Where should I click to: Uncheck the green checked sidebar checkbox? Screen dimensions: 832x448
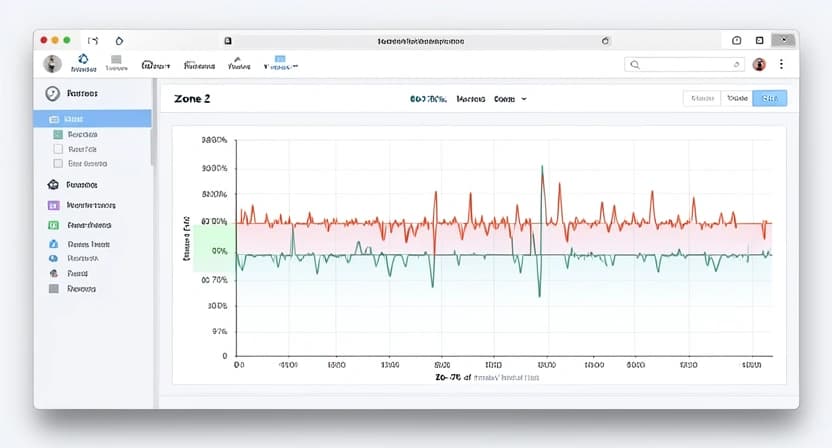click(58, 134)
